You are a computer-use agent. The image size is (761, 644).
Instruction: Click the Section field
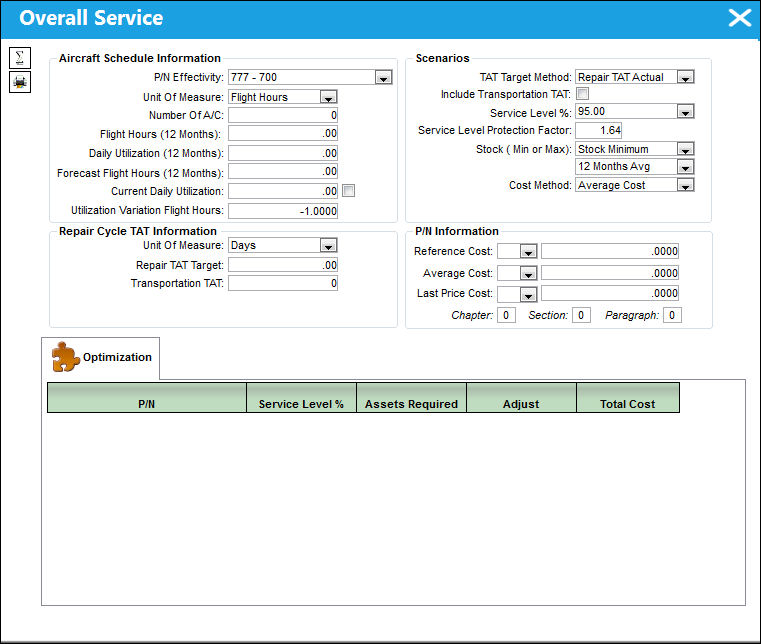click(x=581, y=315)
